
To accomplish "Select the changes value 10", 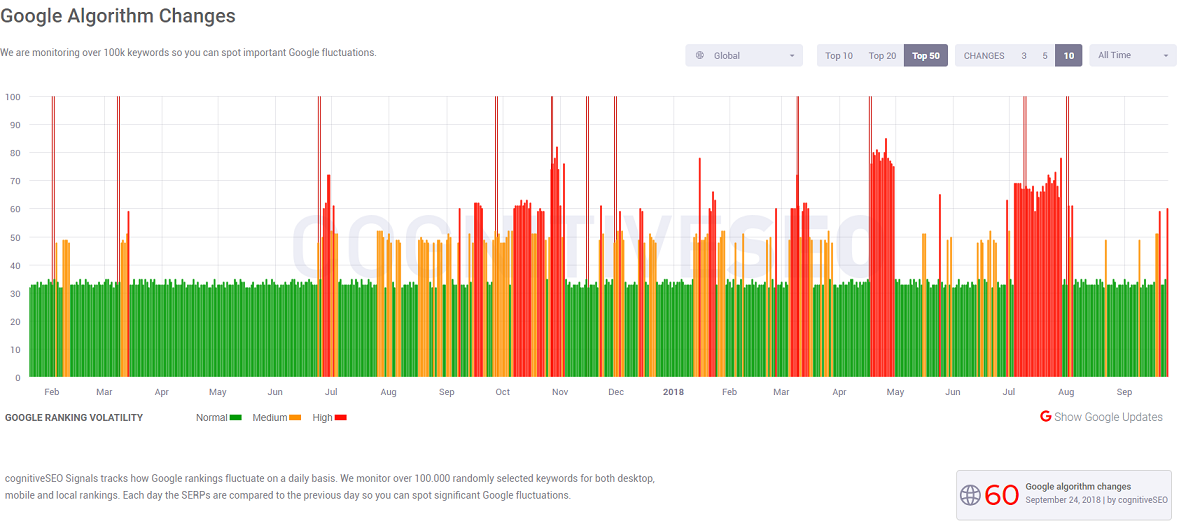I will point(1069,56).
